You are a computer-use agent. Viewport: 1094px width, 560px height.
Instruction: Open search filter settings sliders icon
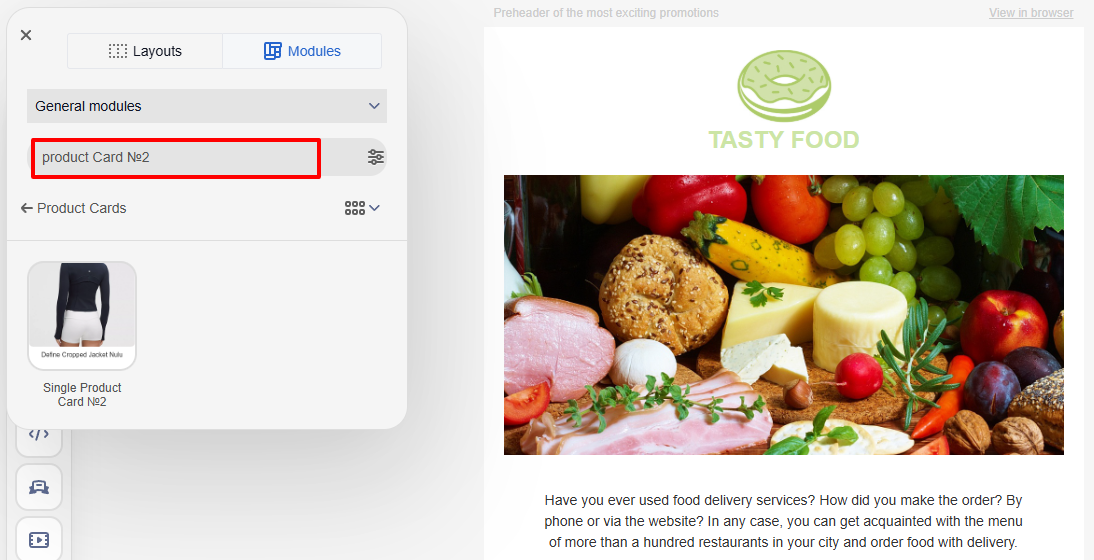375,157
